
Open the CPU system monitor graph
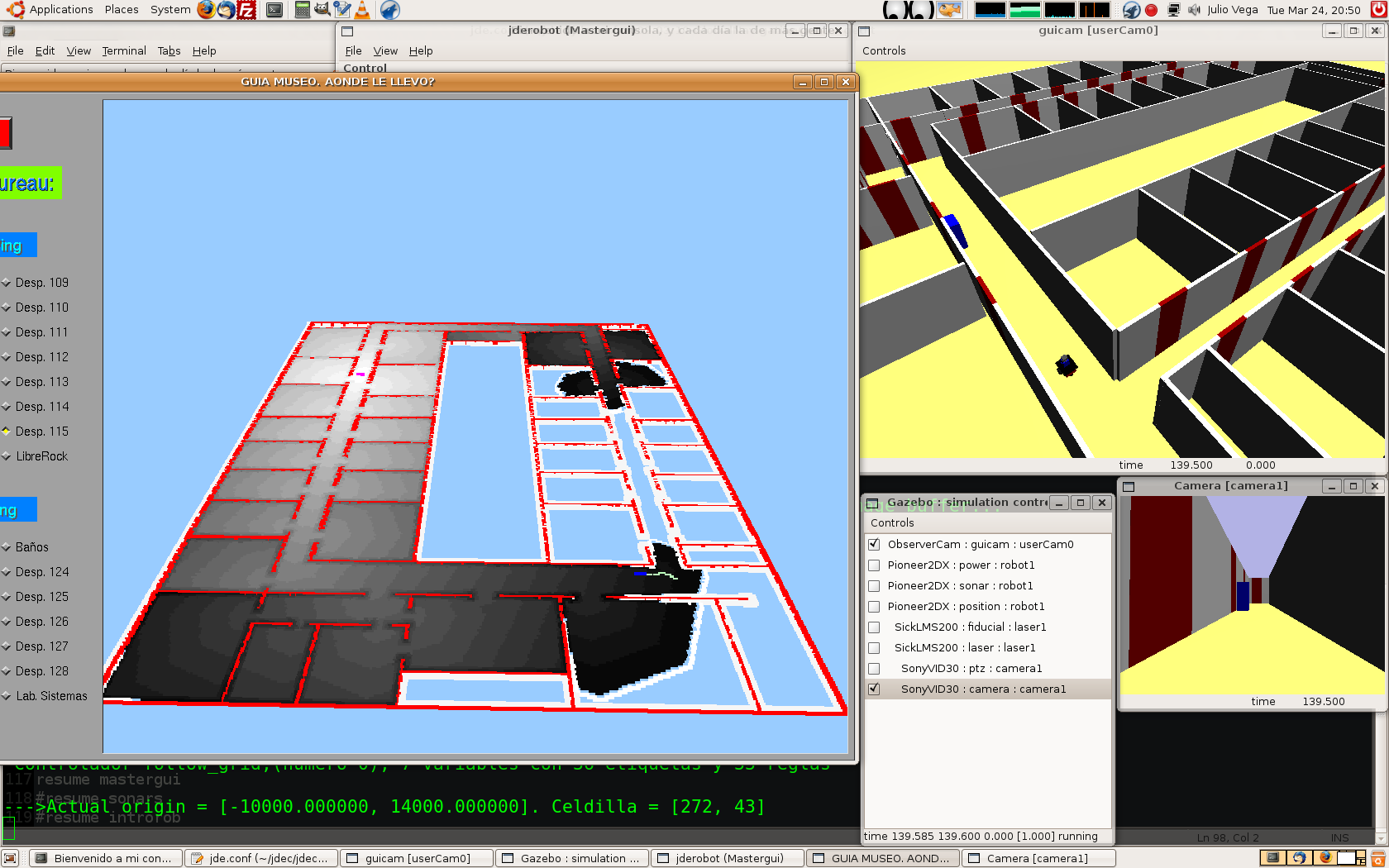[990, 10]
